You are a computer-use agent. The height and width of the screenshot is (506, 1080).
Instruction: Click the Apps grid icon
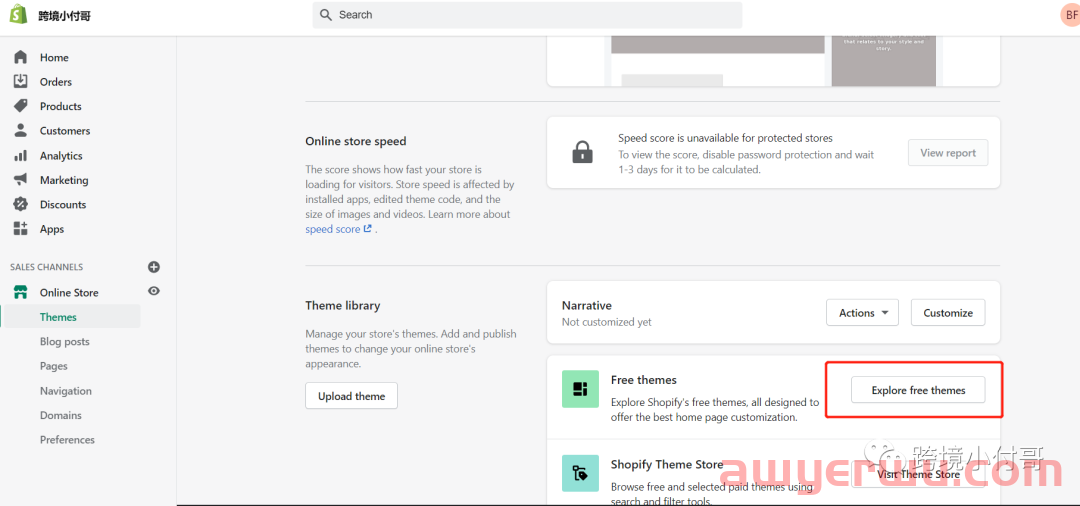click(21, 229)
